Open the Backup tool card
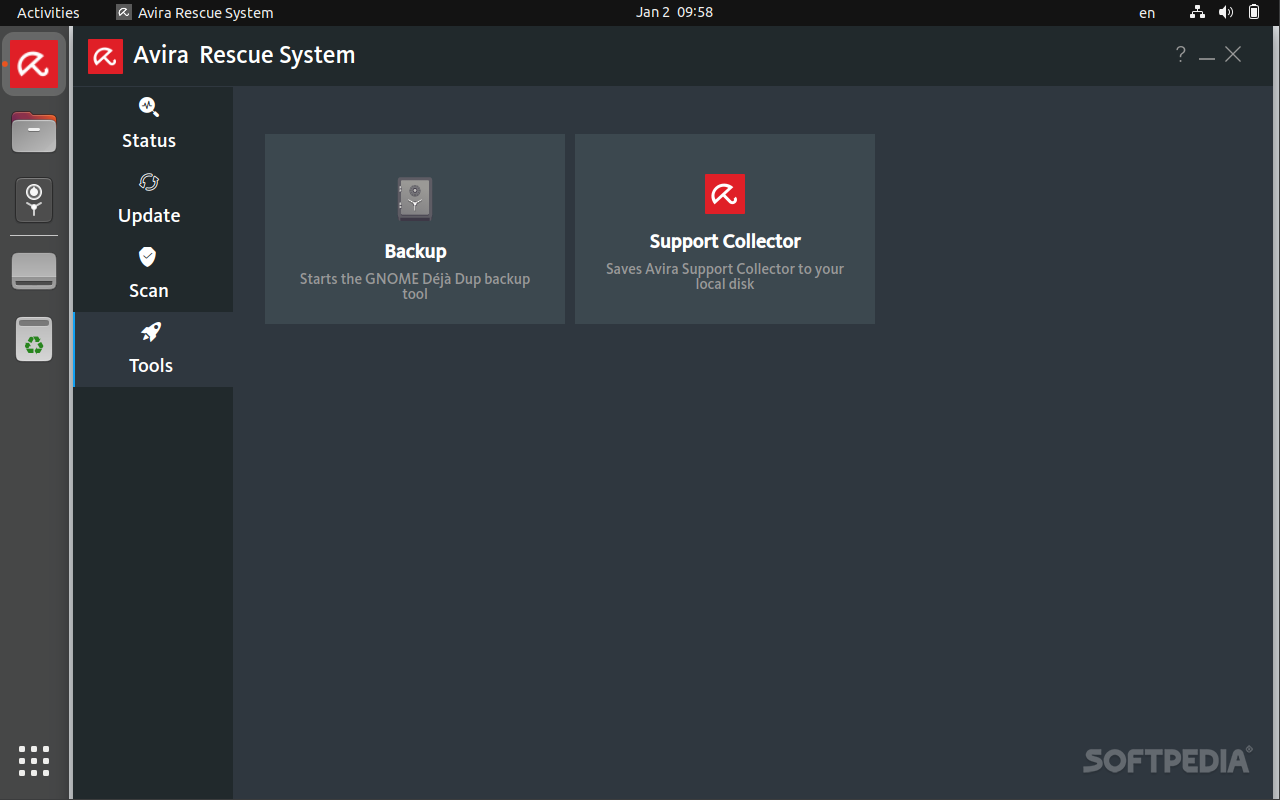This screenshot has height=800, width=1280. point(415,229)
